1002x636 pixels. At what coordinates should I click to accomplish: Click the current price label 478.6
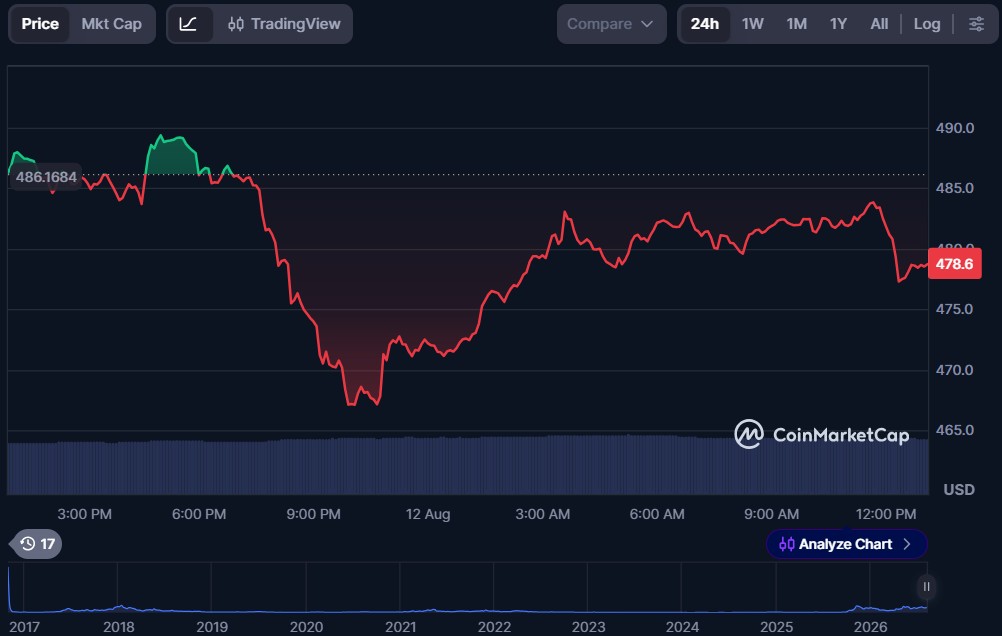pos(954,264)
